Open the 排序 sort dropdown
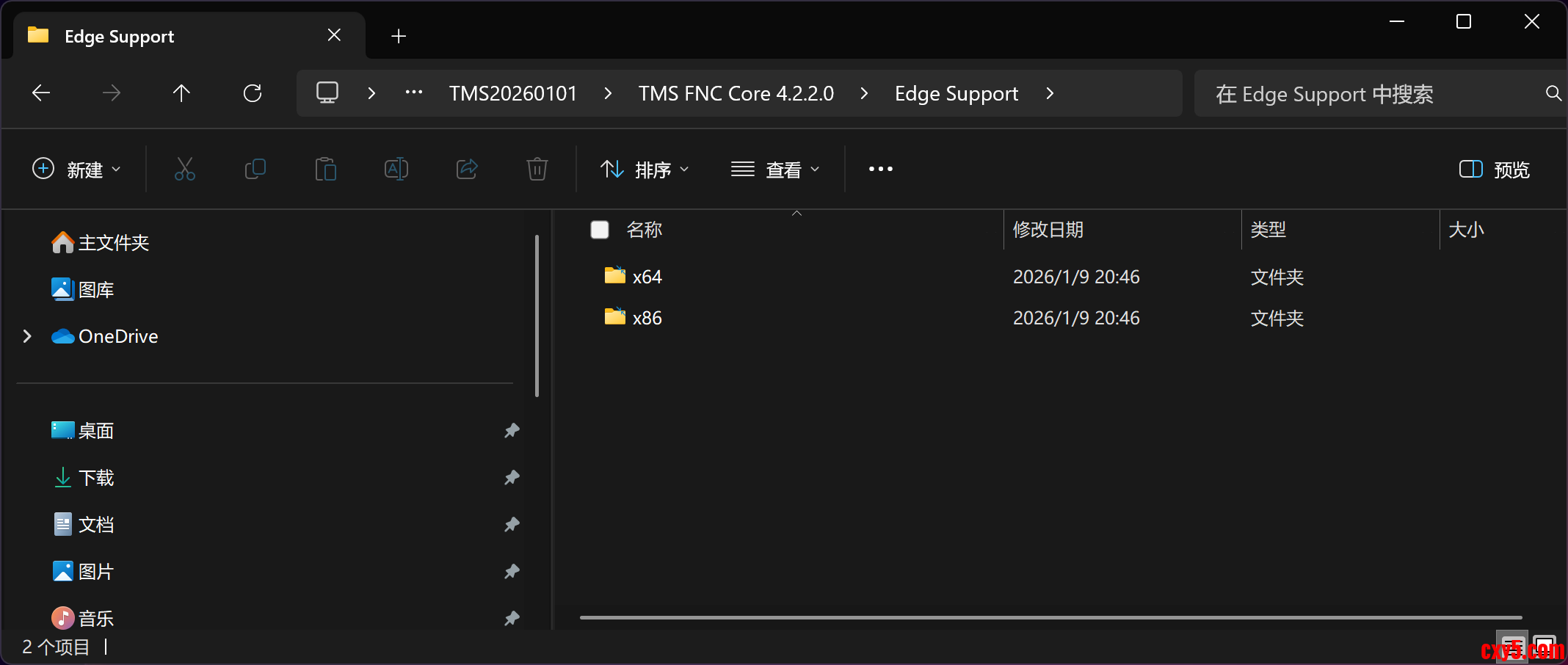 645,170
